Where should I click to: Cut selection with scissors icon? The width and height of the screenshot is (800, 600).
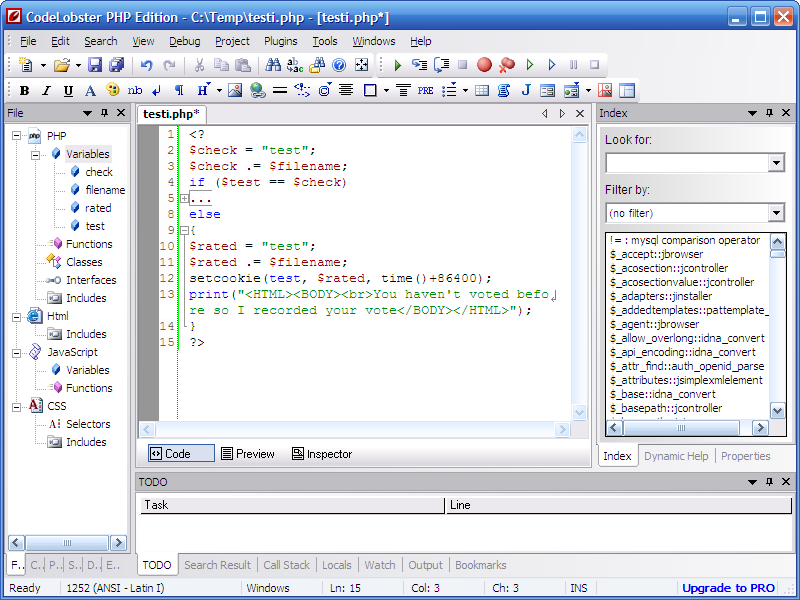[199, 65]
